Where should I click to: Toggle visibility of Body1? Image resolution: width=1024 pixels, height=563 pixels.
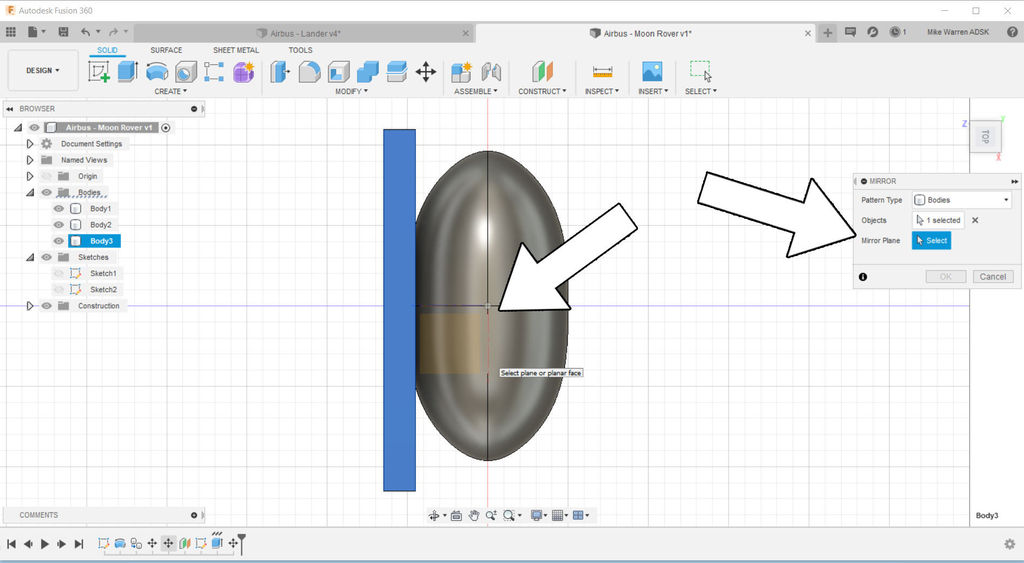[x=59, y=208]
